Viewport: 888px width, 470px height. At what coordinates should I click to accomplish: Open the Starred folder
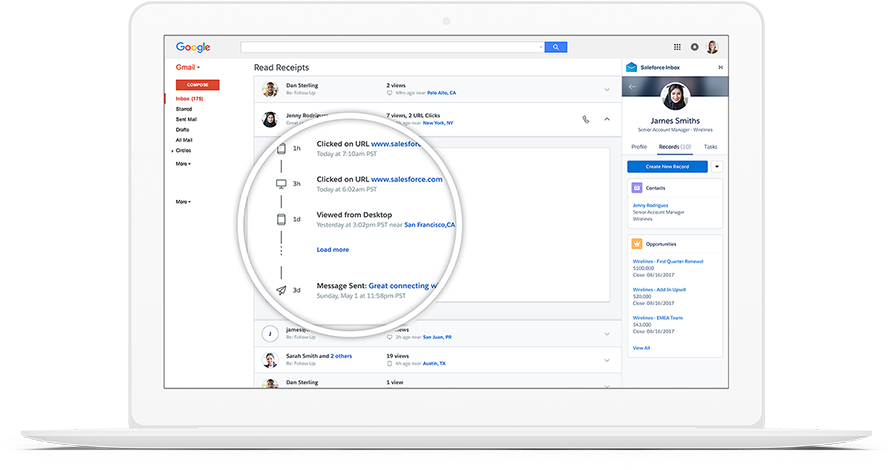[x=183, y=109]
